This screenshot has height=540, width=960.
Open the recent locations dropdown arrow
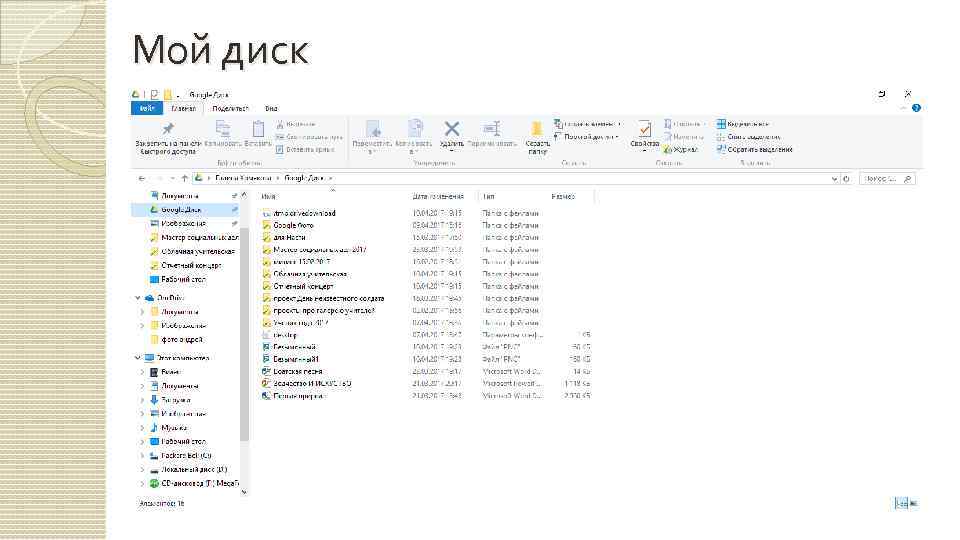173,178
